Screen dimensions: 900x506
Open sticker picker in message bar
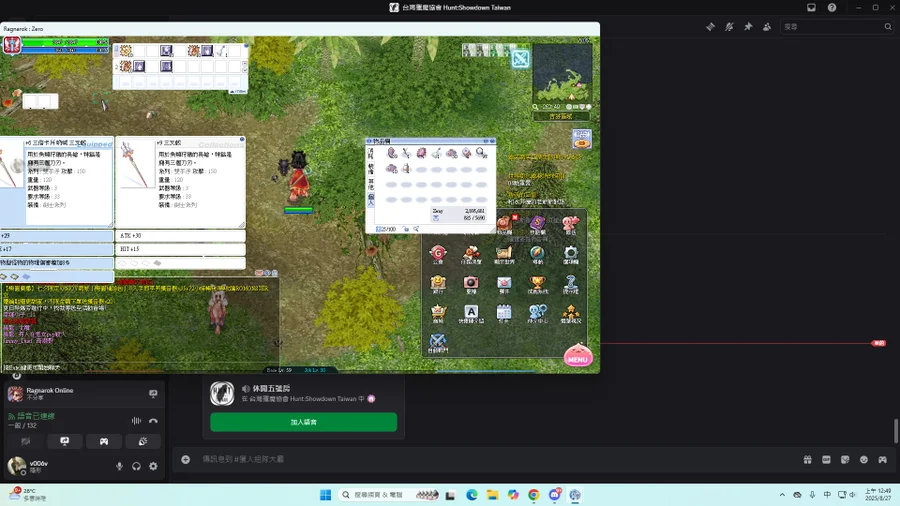(x=845, y=460)
